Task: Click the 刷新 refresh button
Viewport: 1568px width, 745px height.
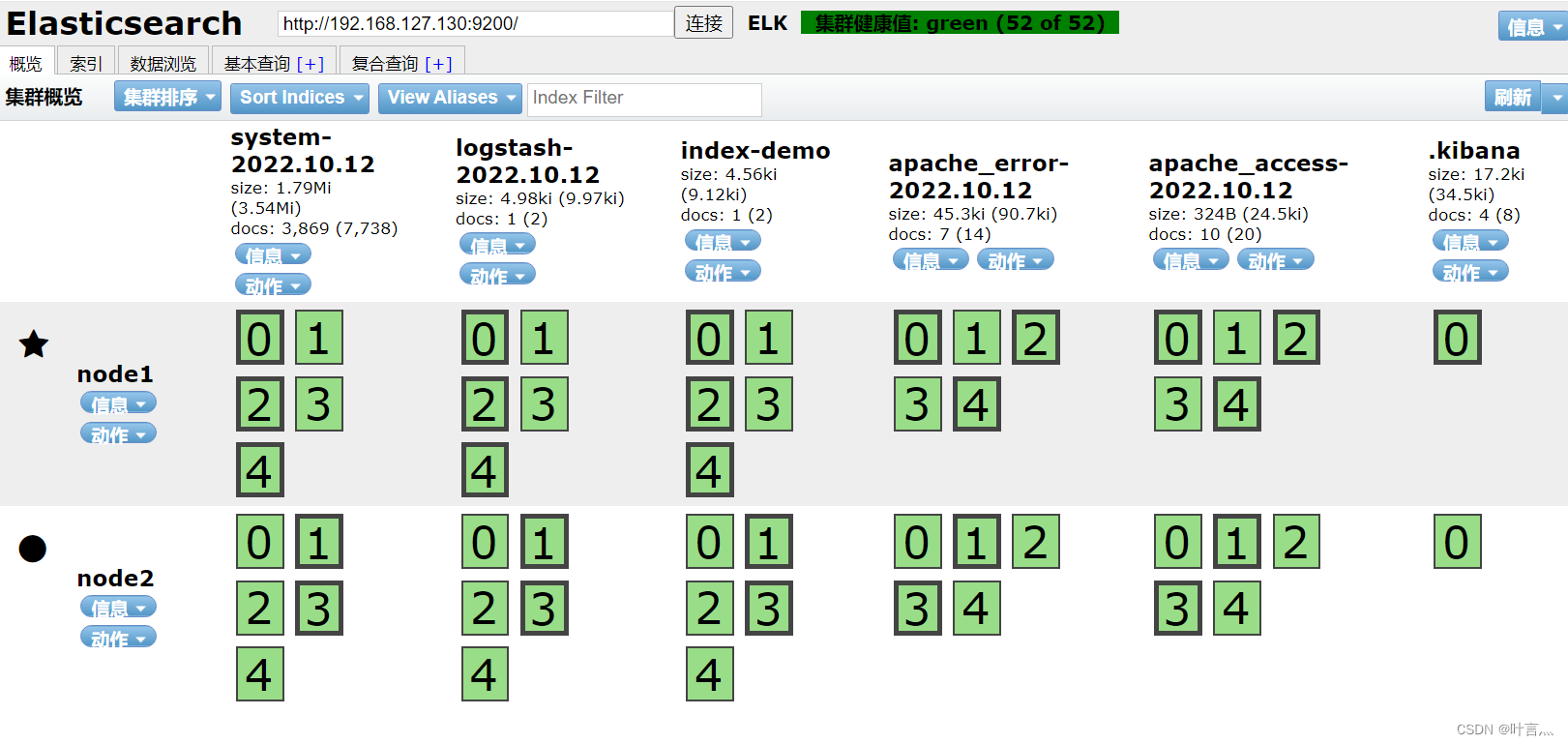Action: point(1513,97)
